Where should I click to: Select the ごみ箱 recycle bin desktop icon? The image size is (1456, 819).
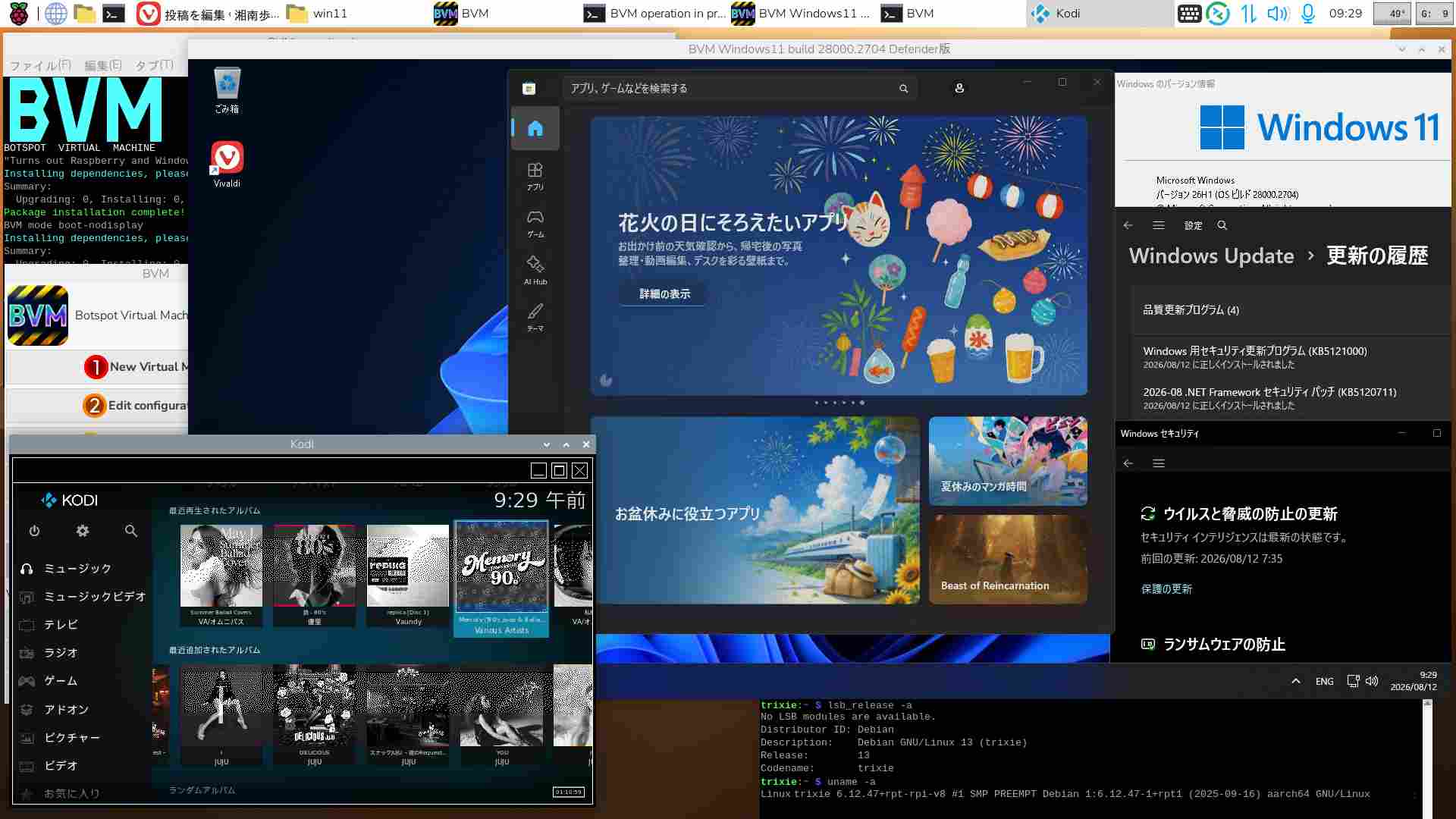point(227,91)
